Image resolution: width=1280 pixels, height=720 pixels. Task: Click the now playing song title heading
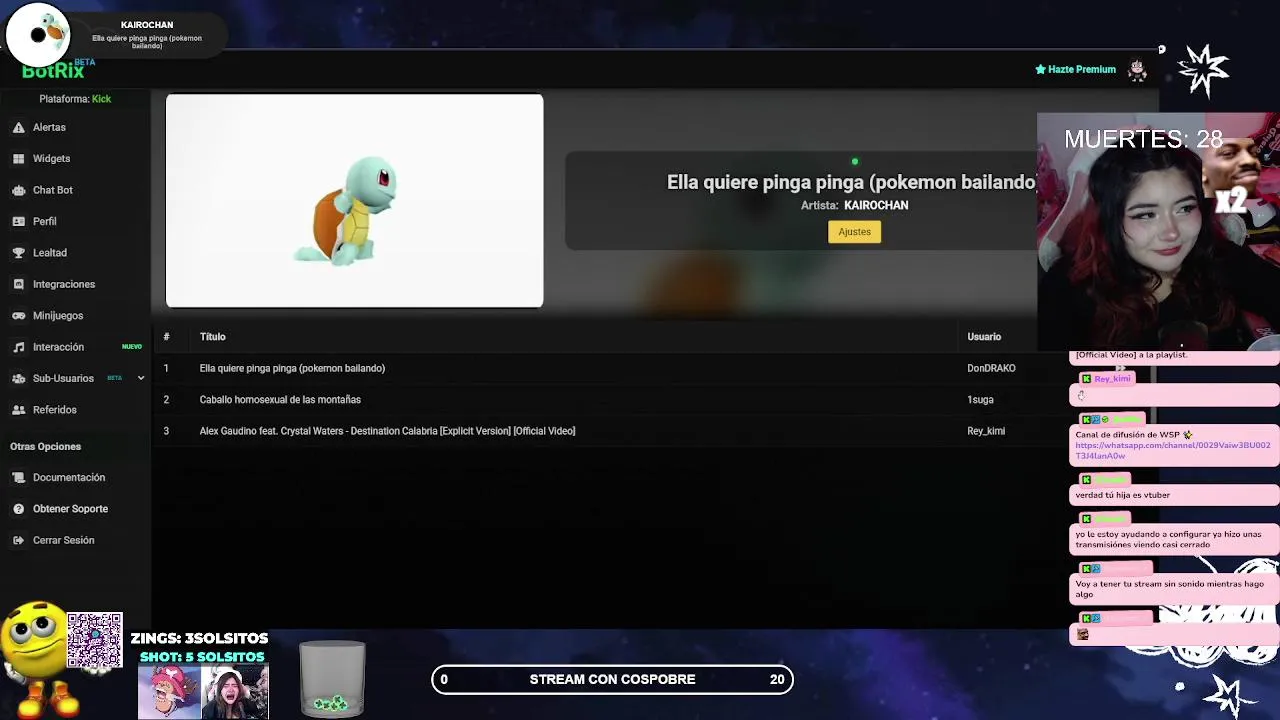[x=851, y=182]
